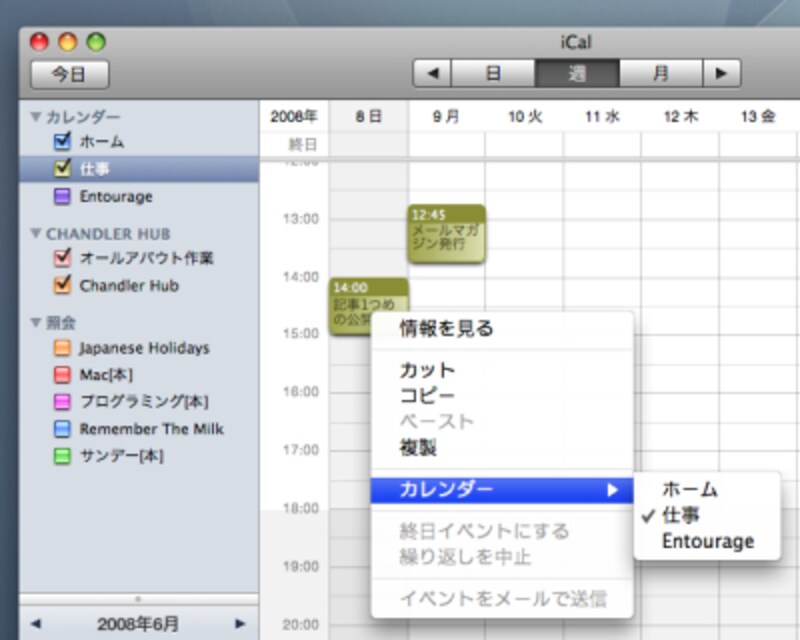Click the next week arrow in toolbar
Image resolution: width=800 pixels, height=640 pixels.
[x=720, y=74]
